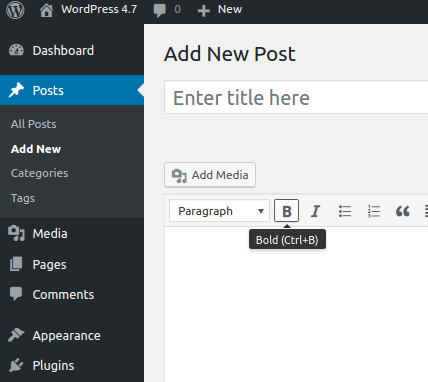Click the Appearance paintbrush icon
428x382 pixels.
coord(16,335)
